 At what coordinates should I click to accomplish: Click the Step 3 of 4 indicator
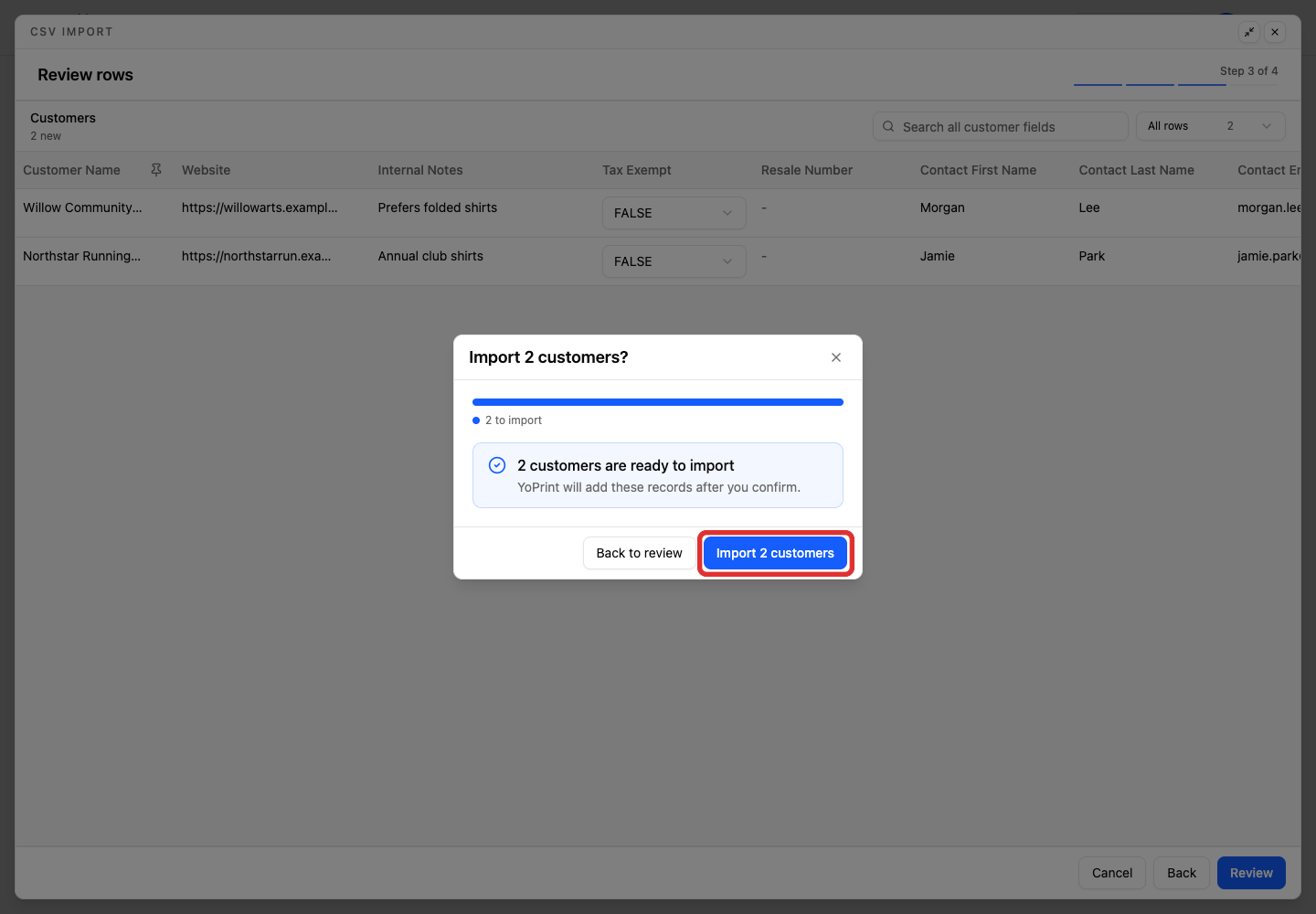(x=1249, y=71)
